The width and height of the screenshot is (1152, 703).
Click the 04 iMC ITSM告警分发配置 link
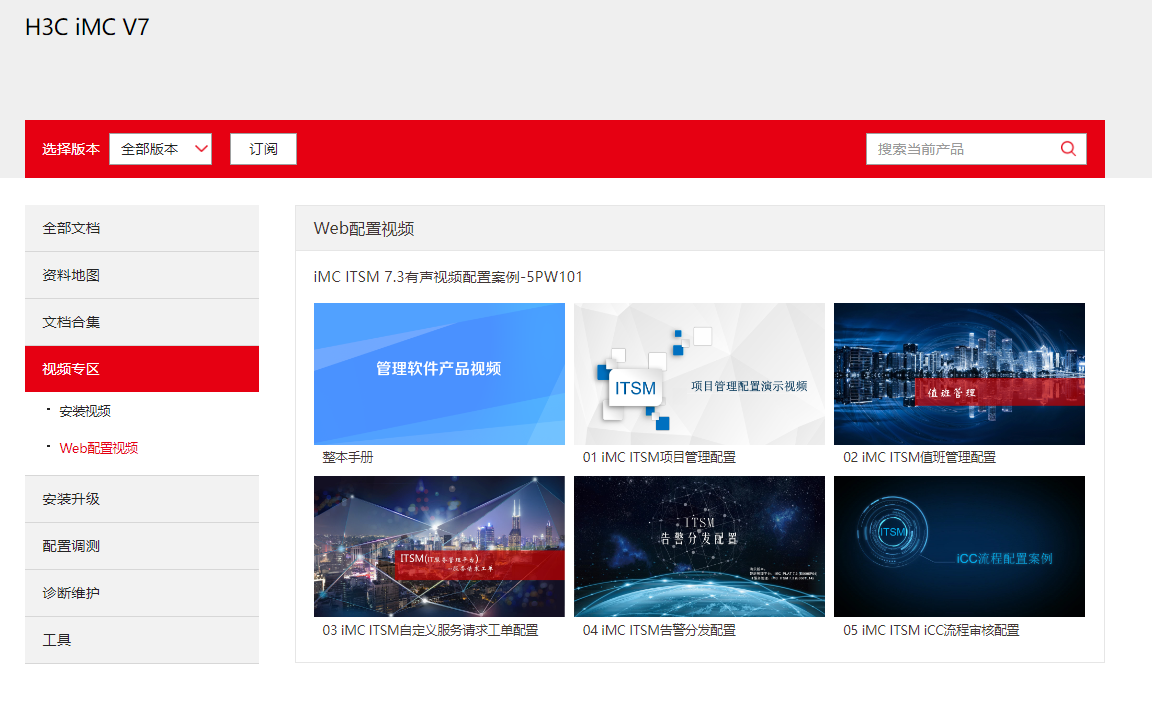coord(659,630)
